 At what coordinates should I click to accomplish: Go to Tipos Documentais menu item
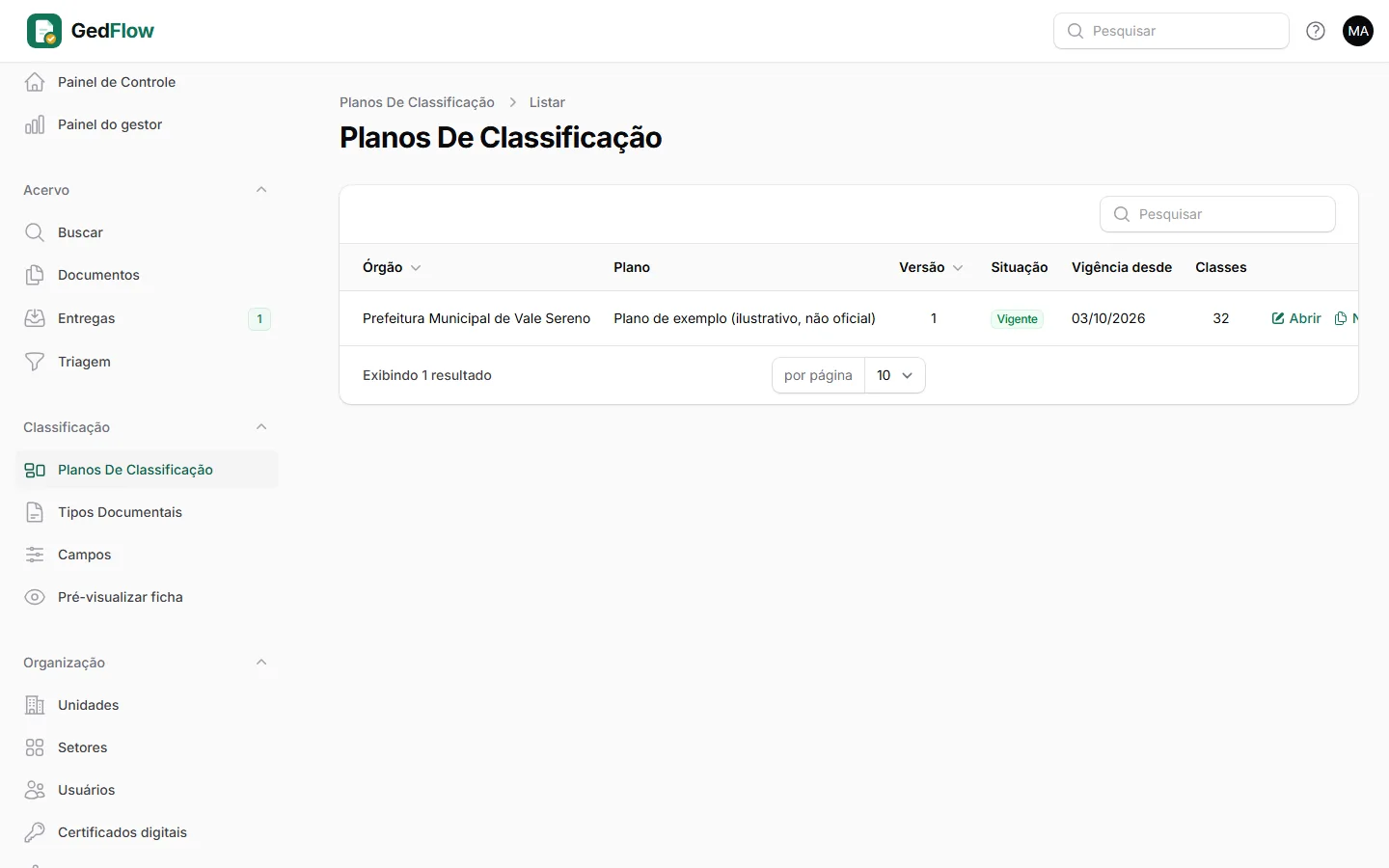147,512
